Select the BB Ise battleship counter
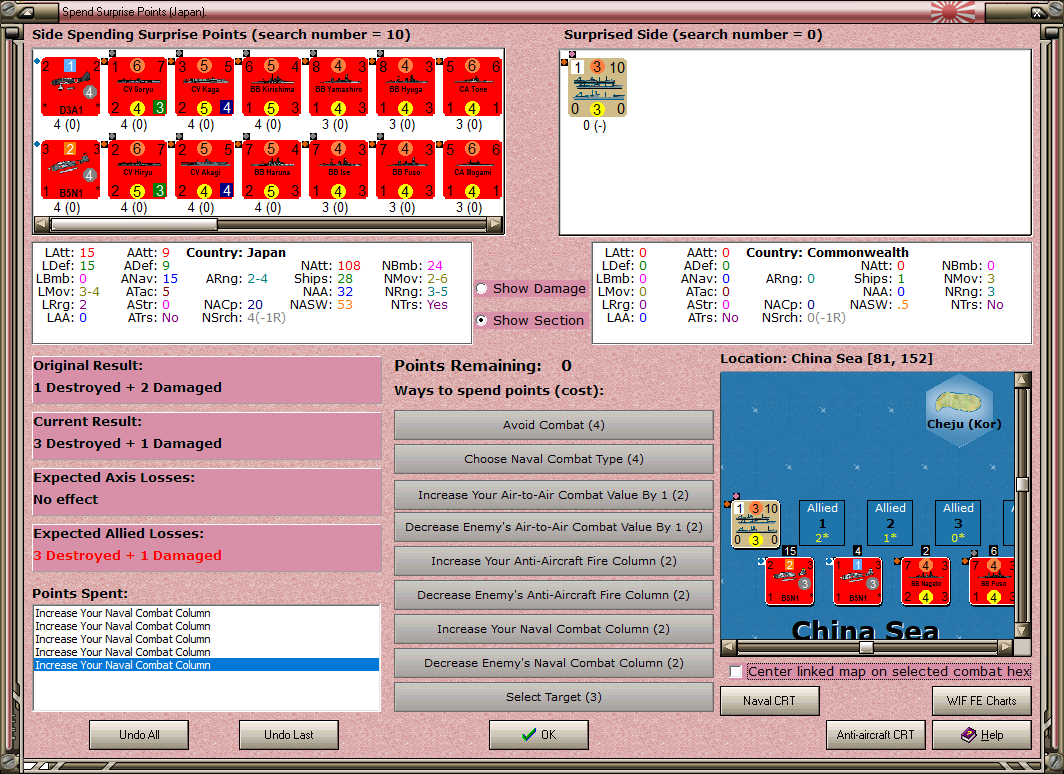Screen dimensions: 1064x774 (x=339, y=170)
